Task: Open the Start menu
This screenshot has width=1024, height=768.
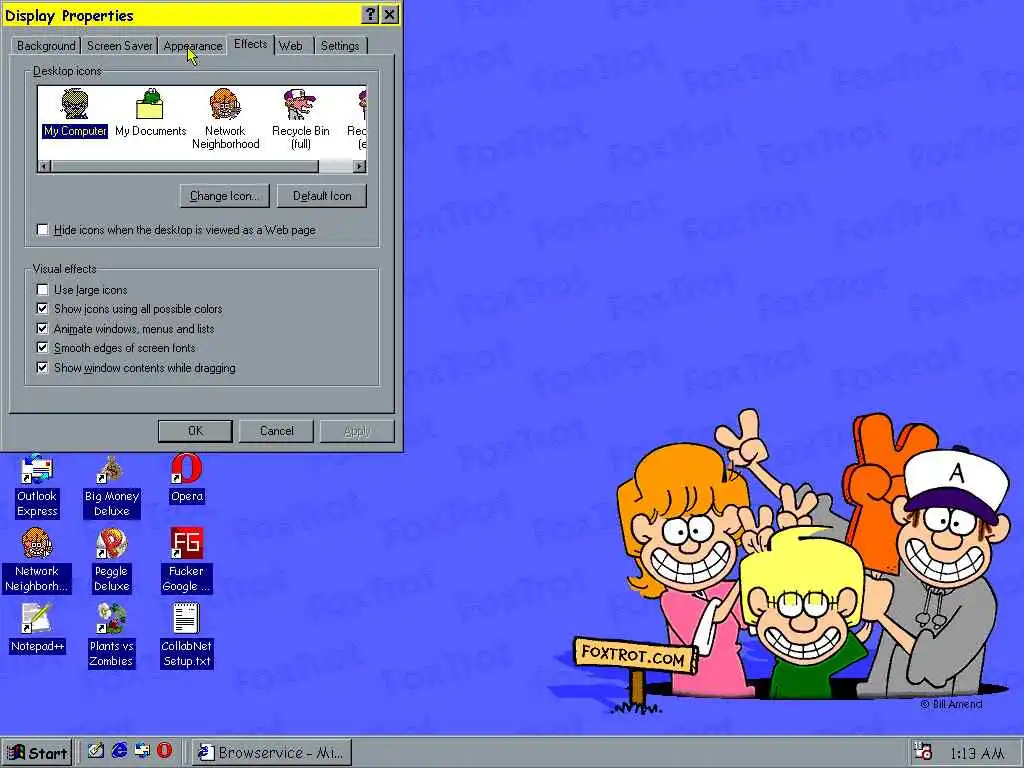Action: 37,752
